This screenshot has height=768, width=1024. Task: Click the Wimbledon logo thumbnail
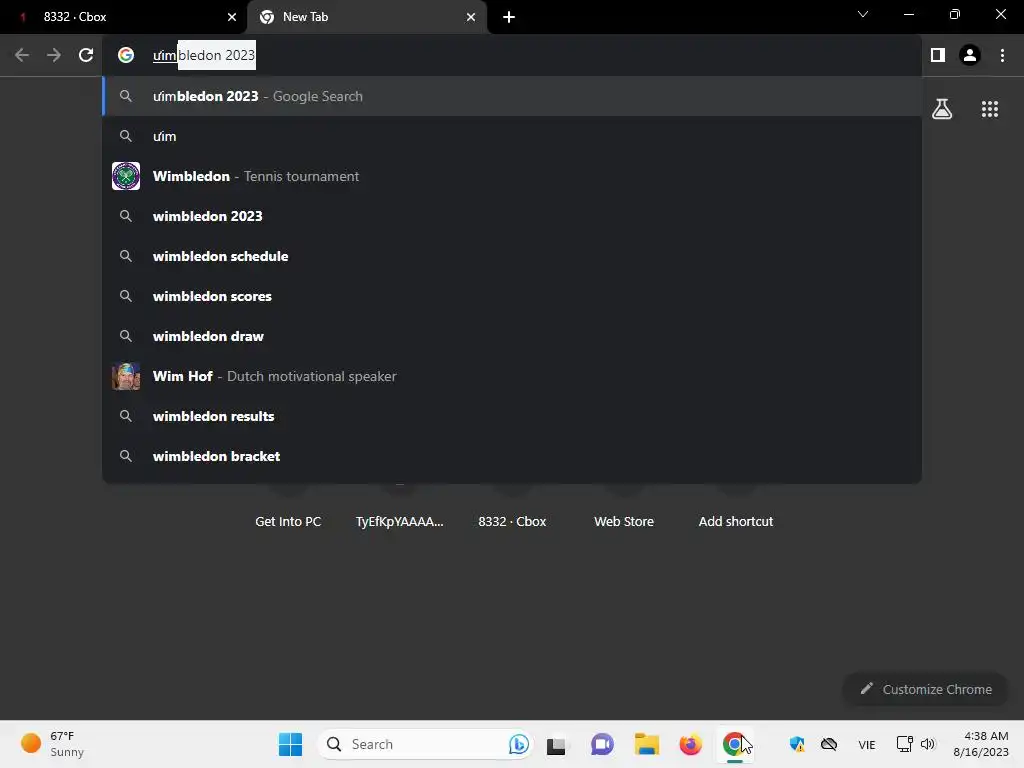(x=126, y=176)
